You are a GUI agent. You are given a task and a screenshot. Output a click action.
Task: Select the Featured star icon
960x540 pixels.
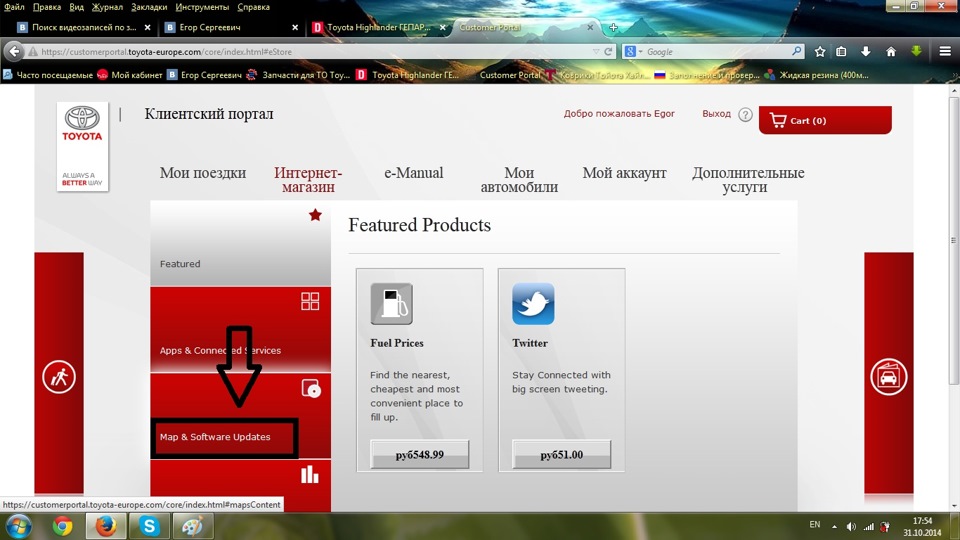point(315,215)
